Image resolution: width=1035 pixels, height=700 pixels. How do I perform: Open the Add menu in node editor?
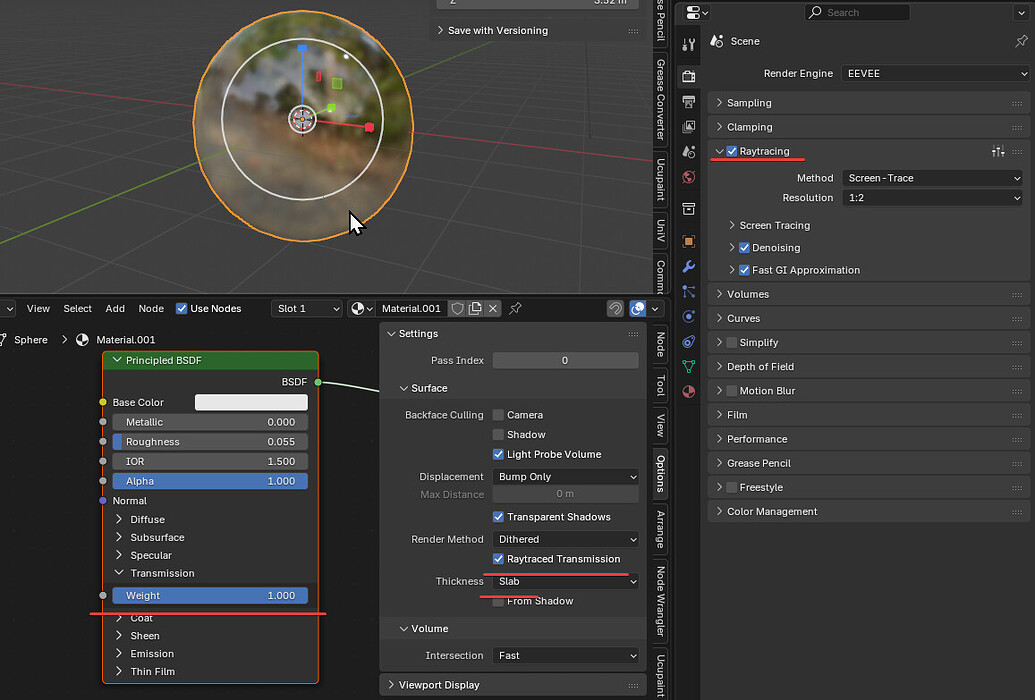click(115, 308)
